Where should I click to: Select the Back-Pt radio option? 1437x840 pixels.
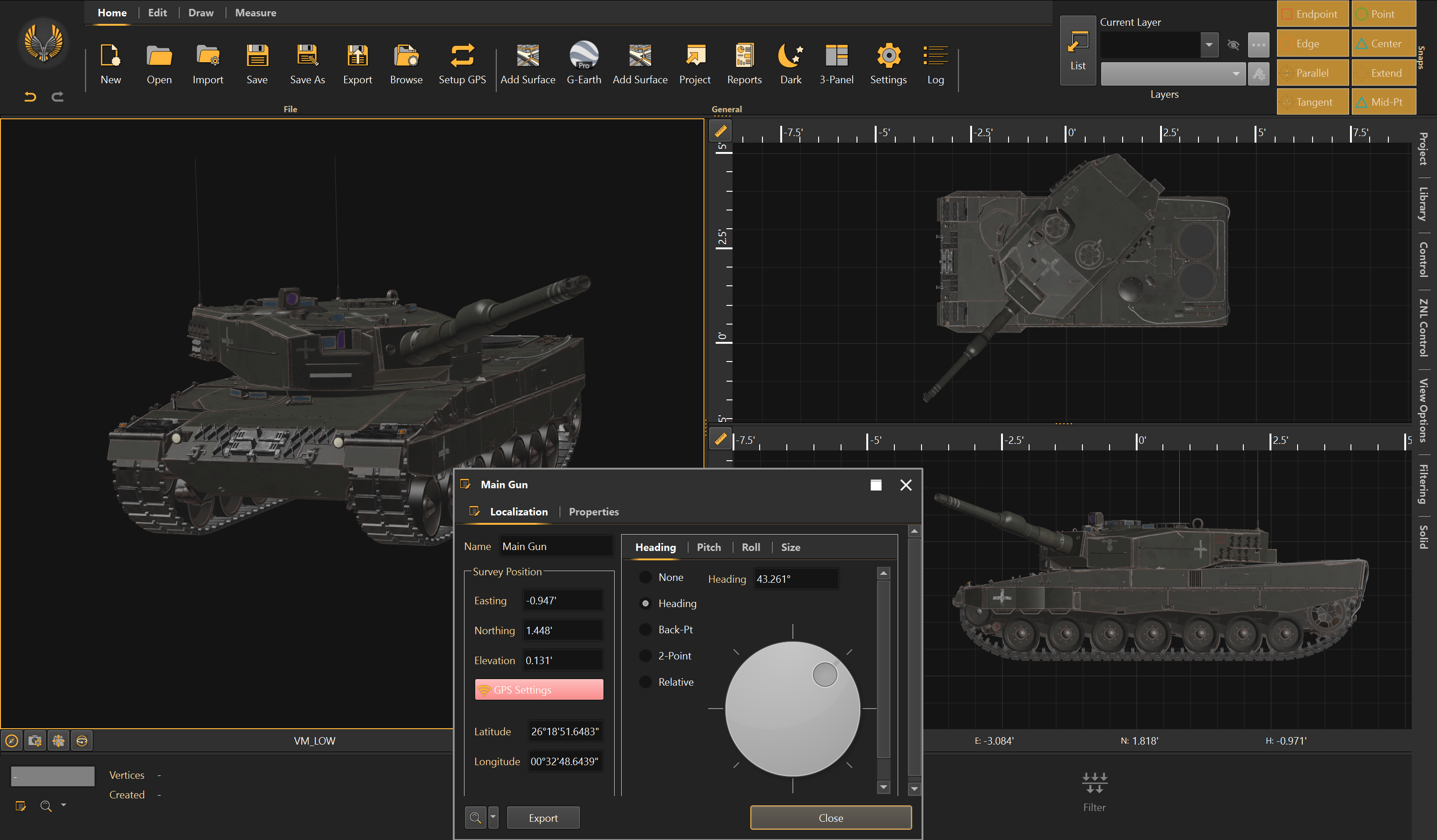point(646,630)
